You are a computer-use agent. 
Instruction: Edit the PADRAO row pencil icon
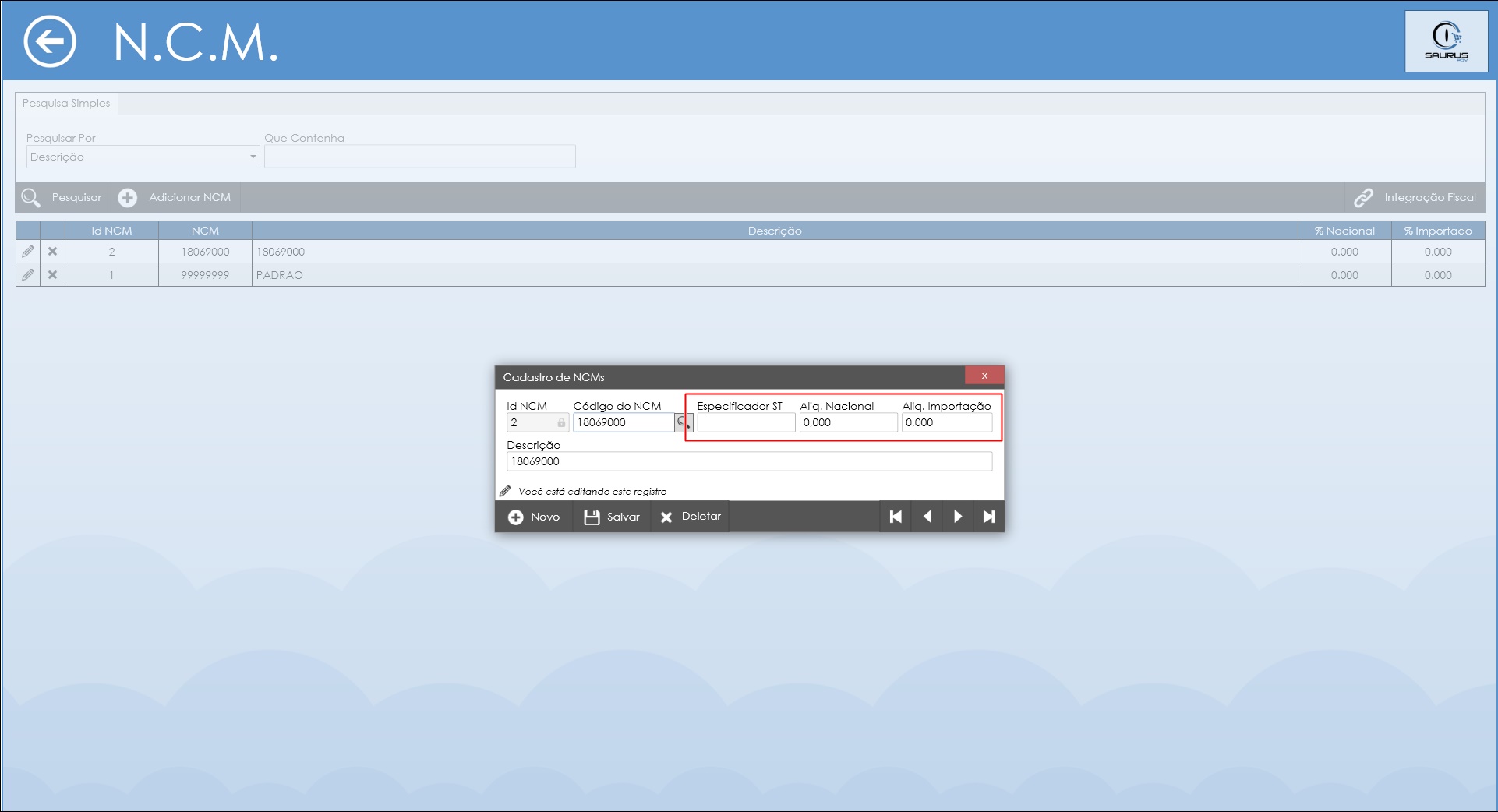(28, 275)
